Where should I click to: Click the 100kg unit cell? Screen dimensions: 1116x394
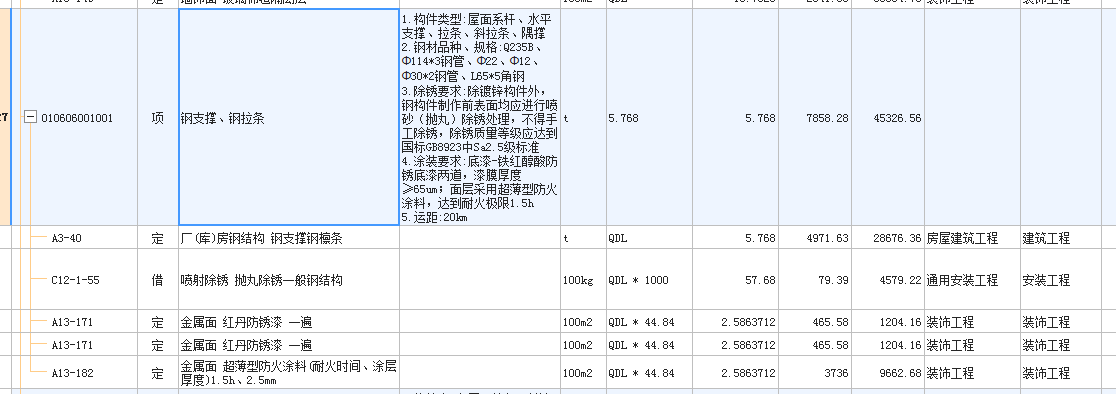pos(583,279)
